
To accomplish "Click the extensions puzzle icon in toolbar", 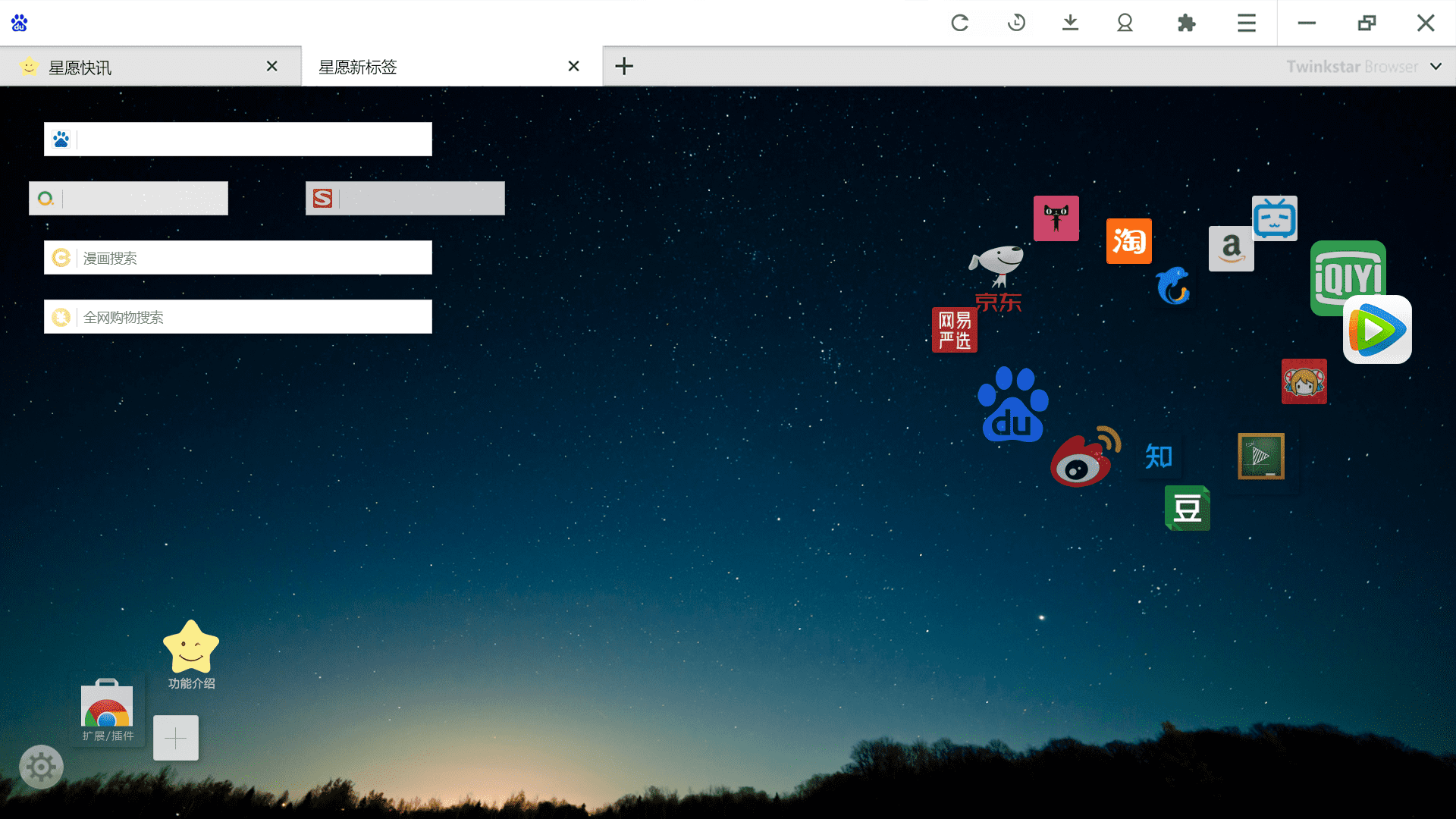I will (1186, 23).
